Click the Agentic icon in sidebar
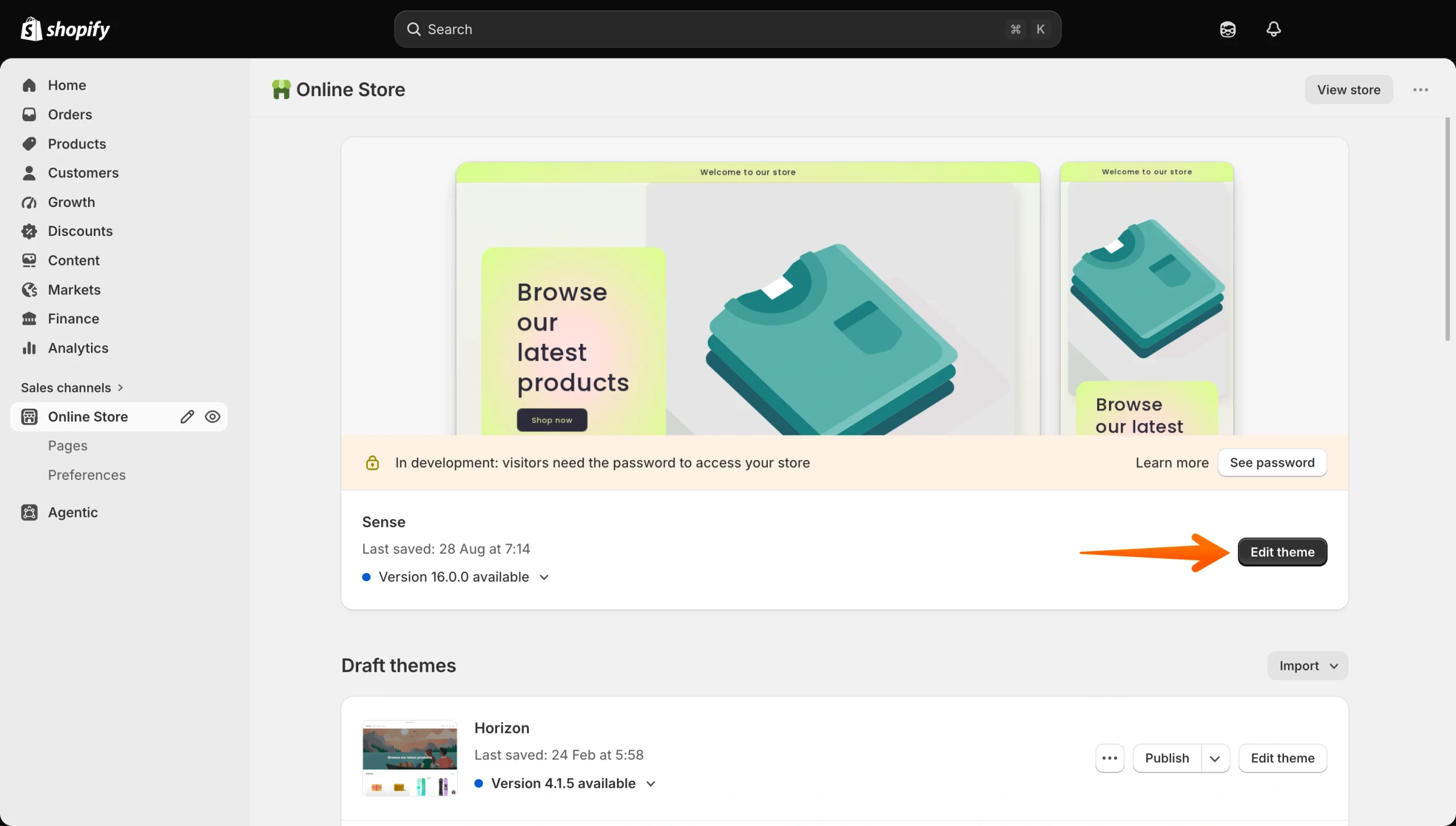Viewport: 1456px width, 826px height. (29, 512)
